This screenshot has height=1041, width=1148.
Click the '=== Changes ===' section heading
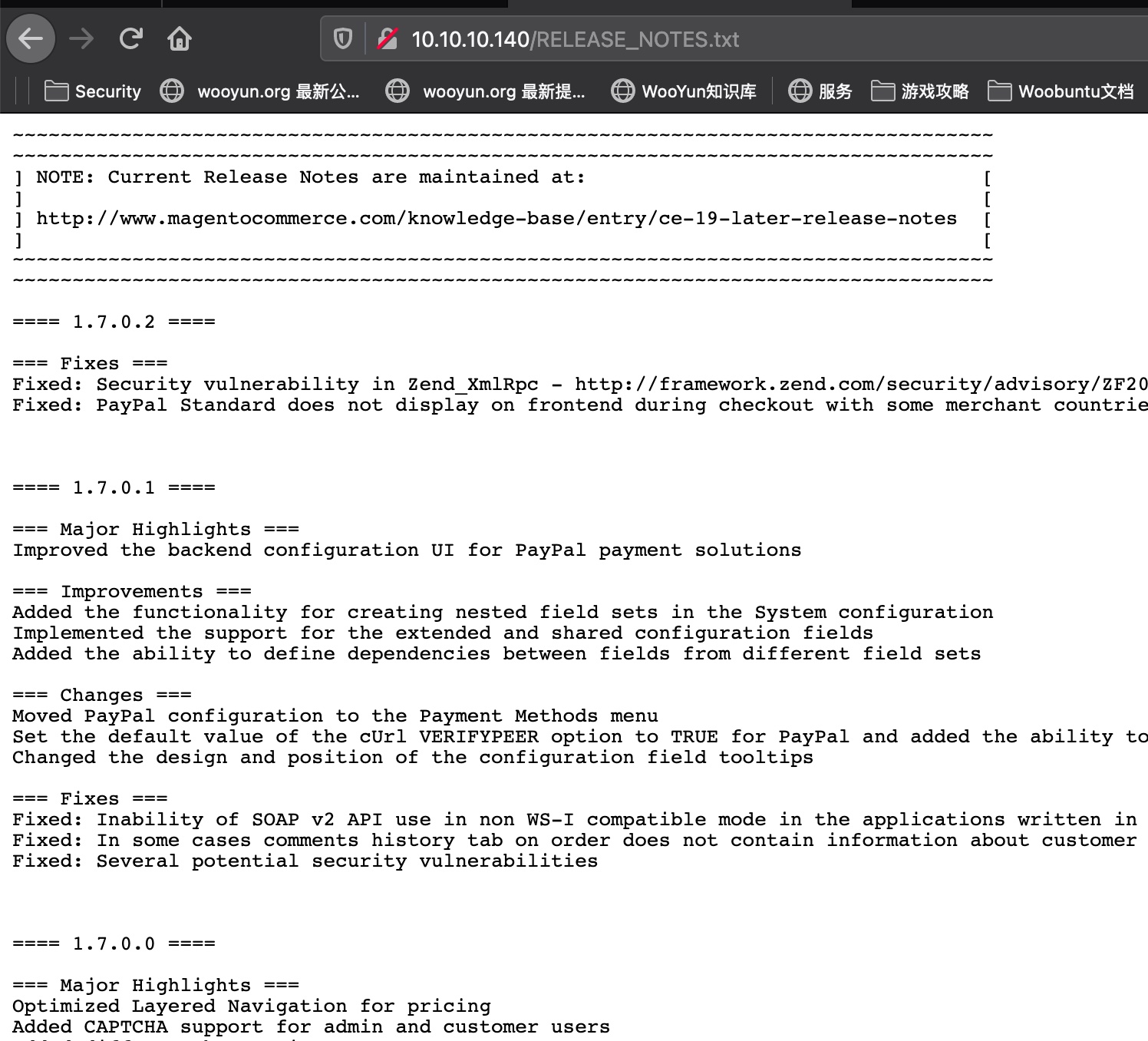102,696
